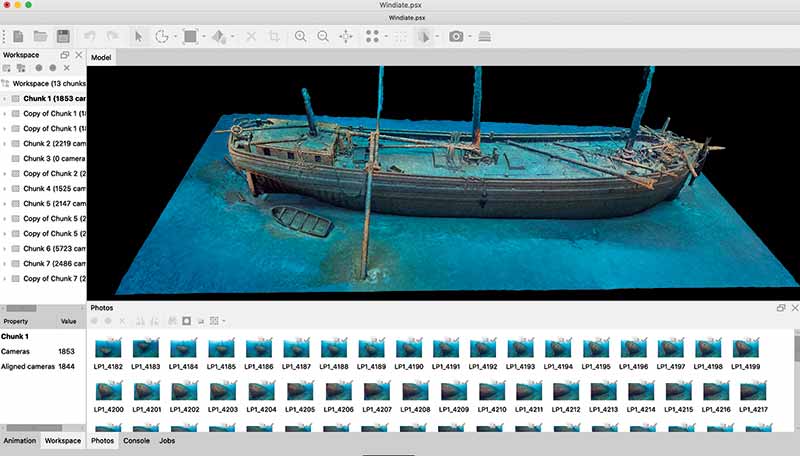Open a project with the folder icon

pyautogui.click(x=40, y=36)
